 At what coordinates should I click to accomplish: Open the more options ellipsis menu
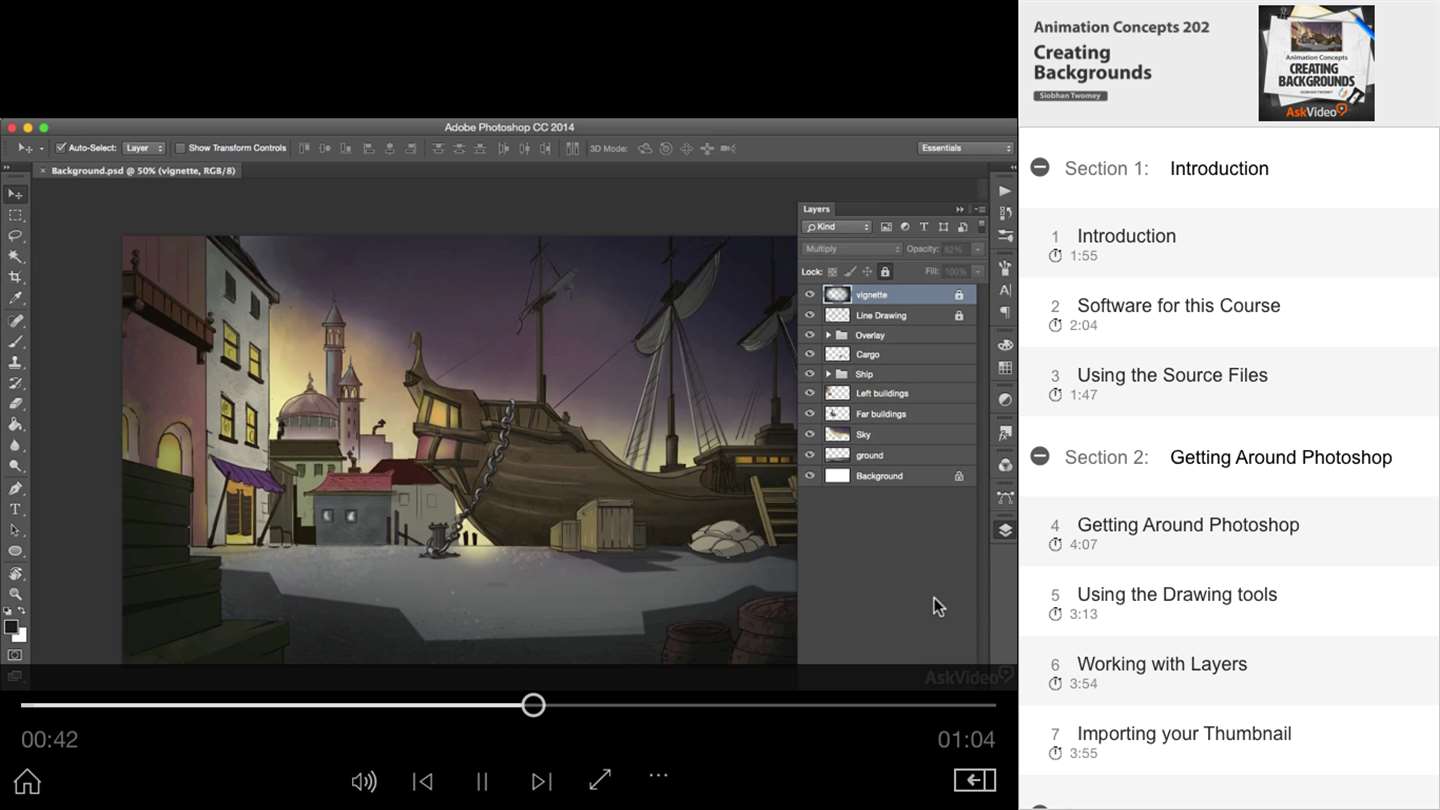[658, 775]
